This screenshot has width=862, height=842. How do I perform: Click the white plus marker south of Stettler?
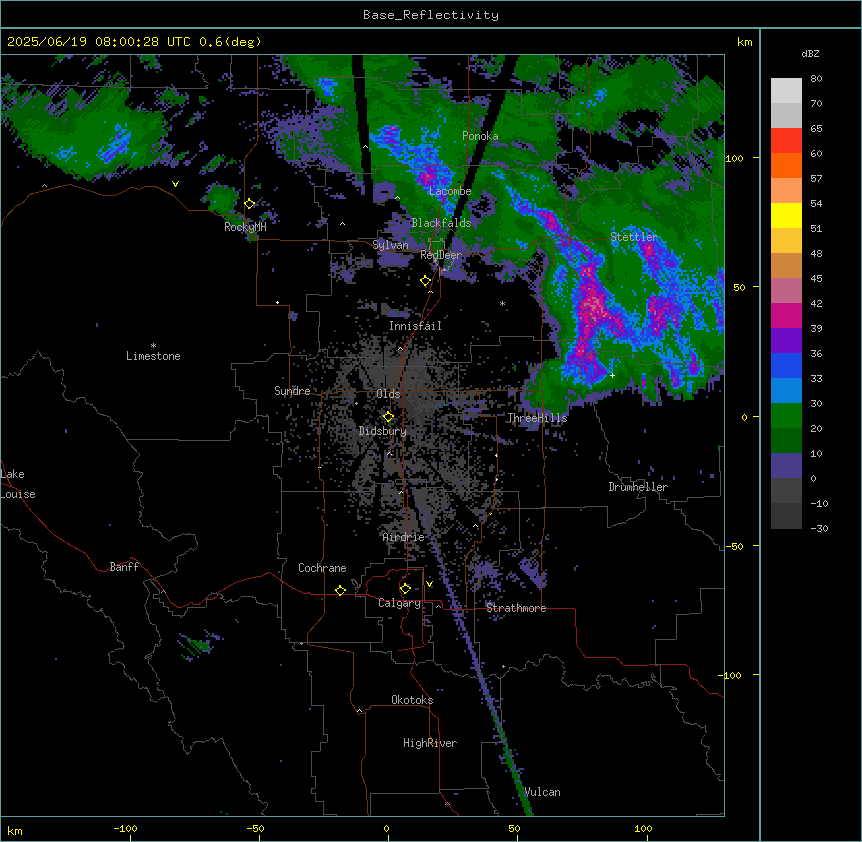pos(612,375)
